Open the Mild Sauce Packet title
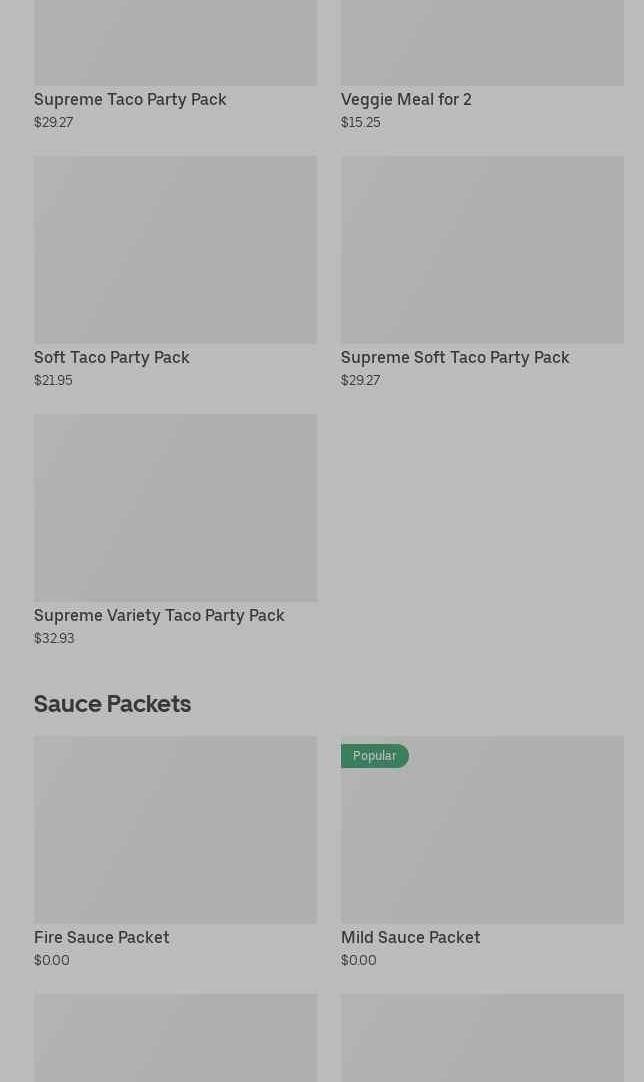644x1082 pixels. [x=410, y=937]
